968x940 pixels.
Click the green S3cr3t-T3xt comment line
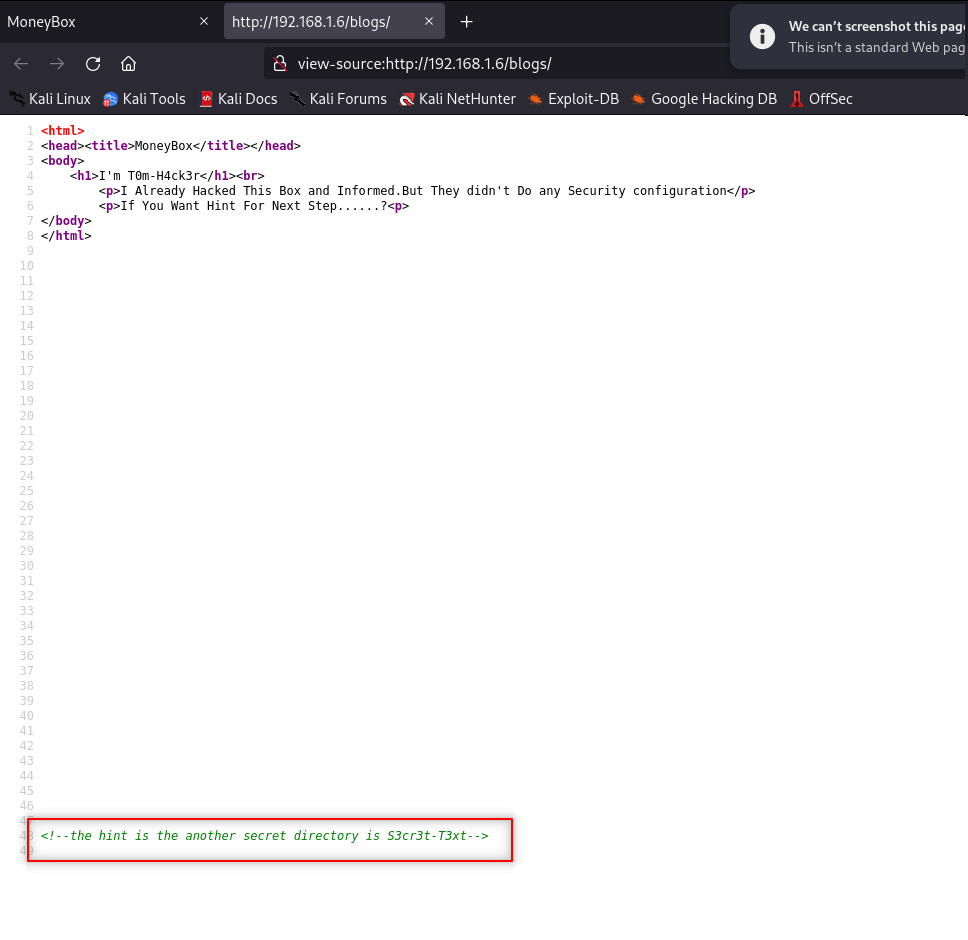(265, 836)
